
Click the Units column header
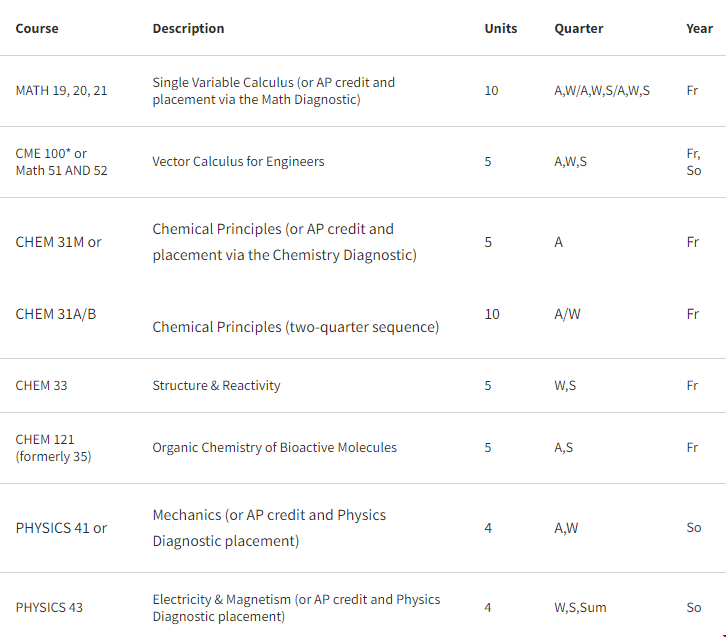coord(500,28)
